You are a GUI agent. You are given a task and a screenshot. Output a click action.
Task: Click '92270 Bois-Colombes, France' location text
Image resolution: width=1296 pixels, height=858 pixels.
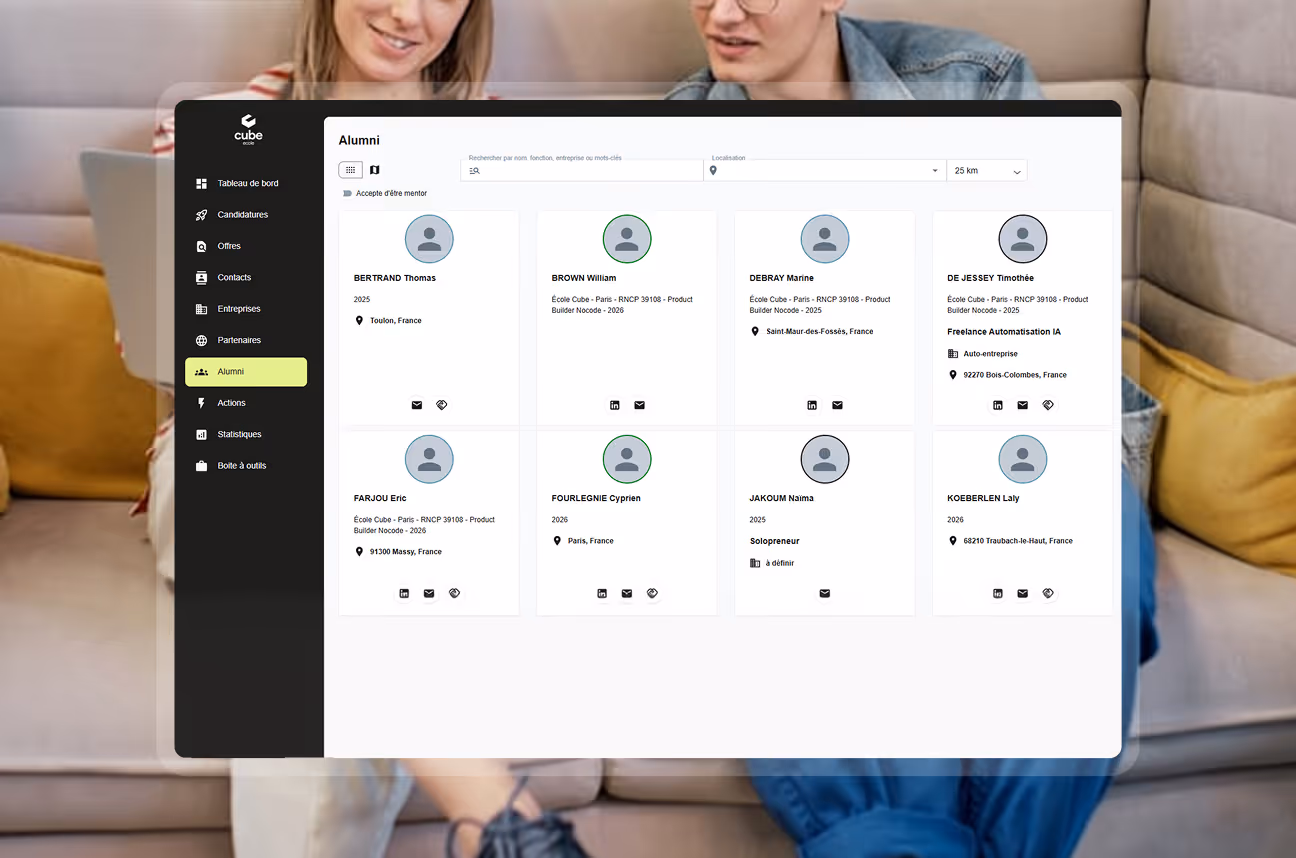coord(1015,375)
